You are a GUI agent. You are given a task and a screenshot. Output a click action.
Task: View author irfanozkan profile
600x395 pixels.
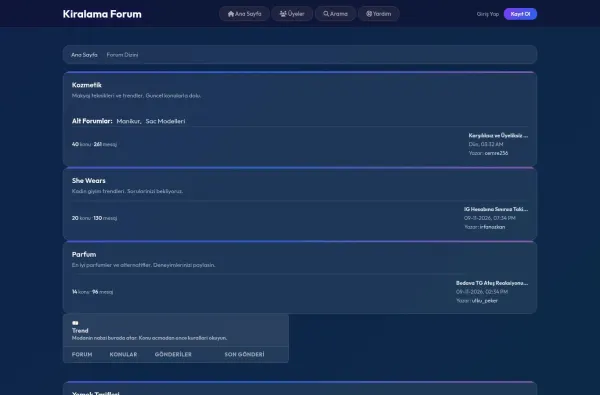[x=492, y=227]
